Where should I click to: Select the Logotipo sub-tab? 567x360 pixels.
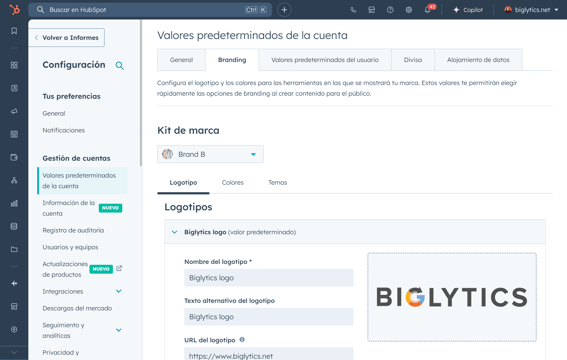point(183,183)
